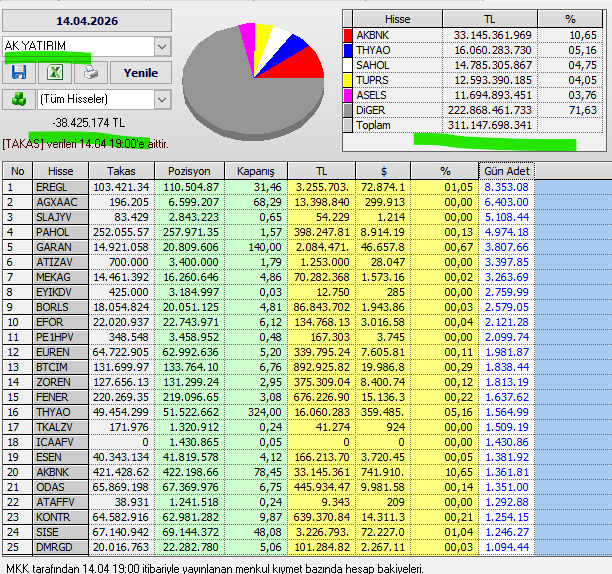Image resolution: width=612 pixels, height=574 pixels.
Task: Click the 8.353.08 Gün Adet value
Action: pyautogui.click(x=507, y=187)
